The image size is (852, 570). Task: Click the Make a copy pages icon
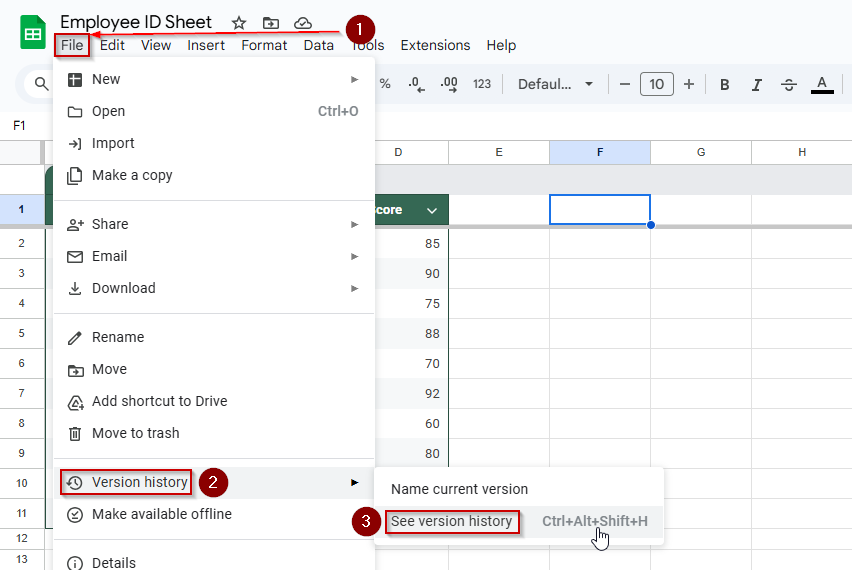pyautogui.click(x=75, y=176)
